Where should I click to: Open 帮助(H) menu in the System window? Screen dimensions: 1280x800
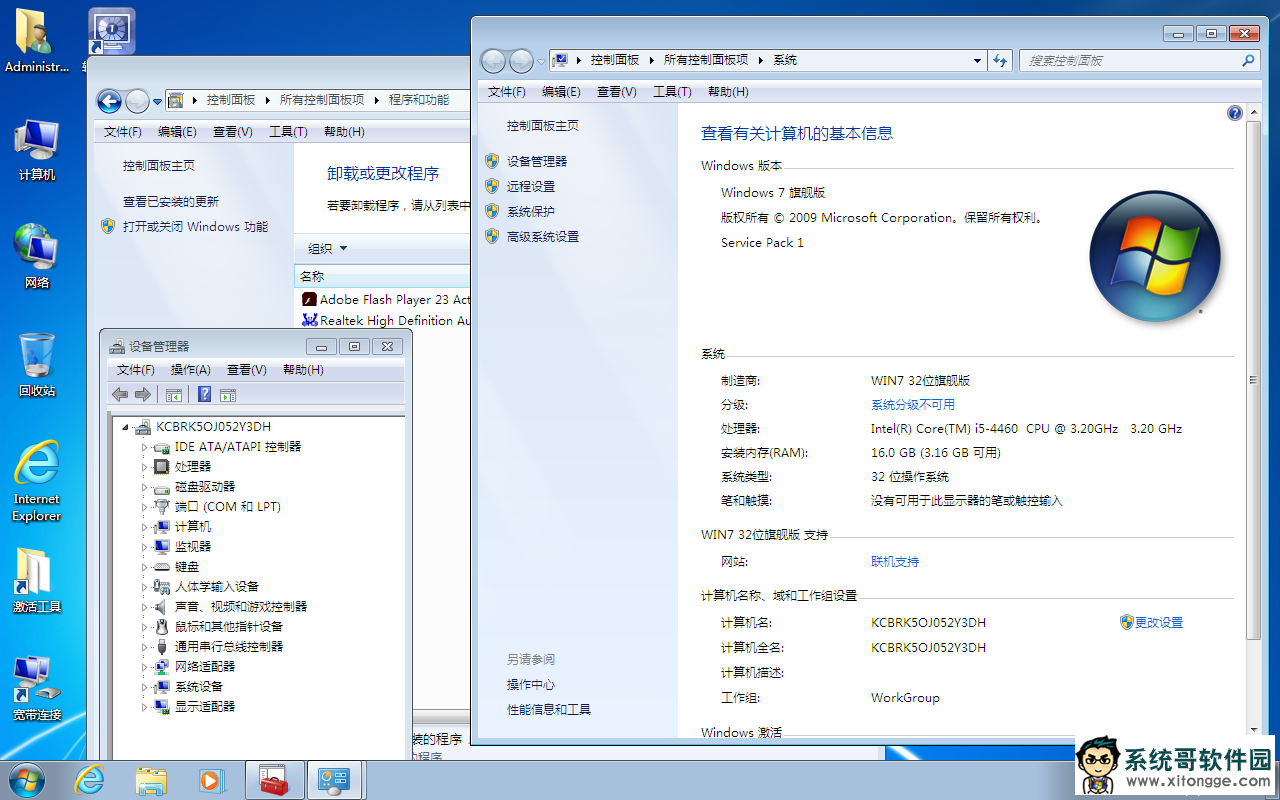point(728,91)
